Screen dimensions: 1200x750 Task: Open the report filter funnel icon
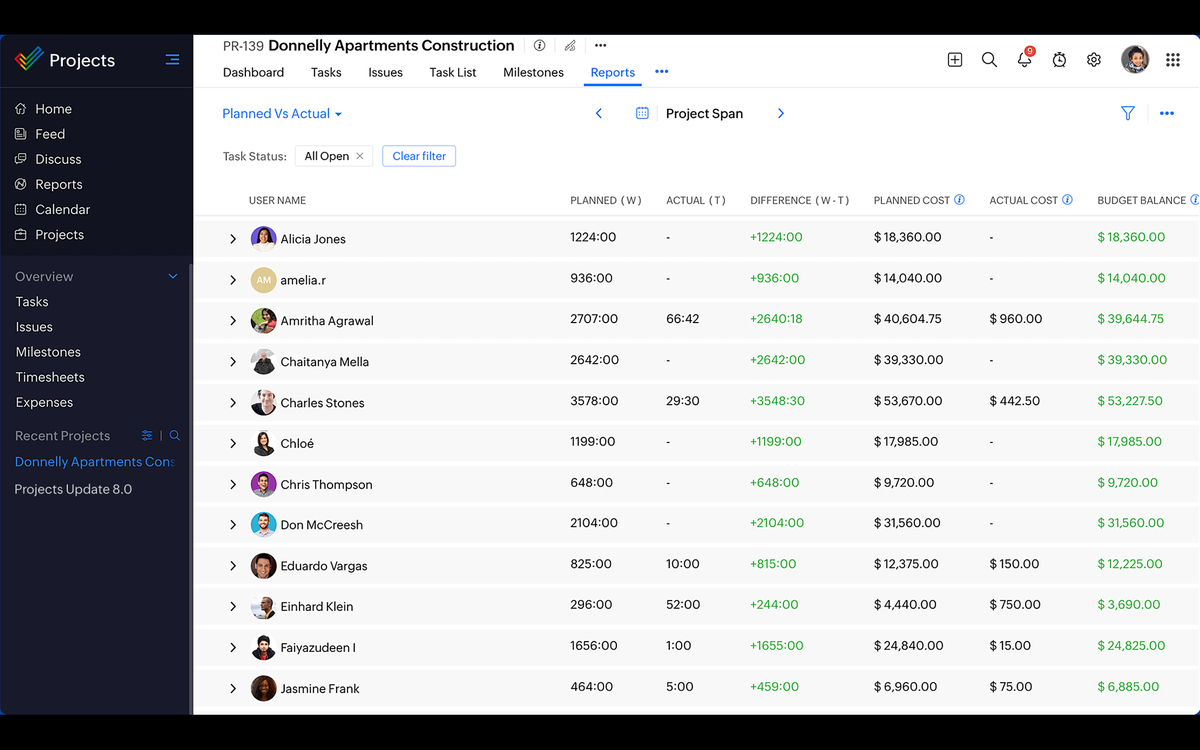pos(1128,113)
